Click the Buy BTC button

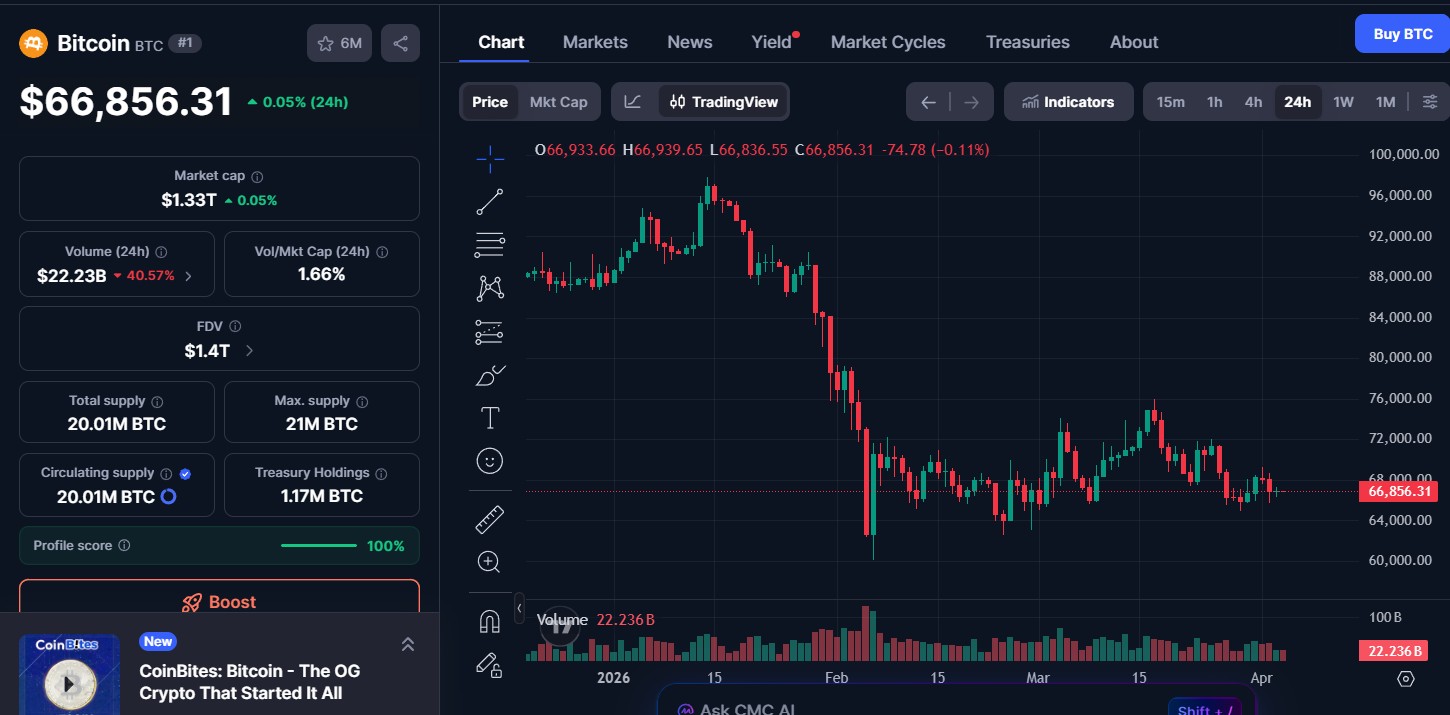coord(1401,33)
